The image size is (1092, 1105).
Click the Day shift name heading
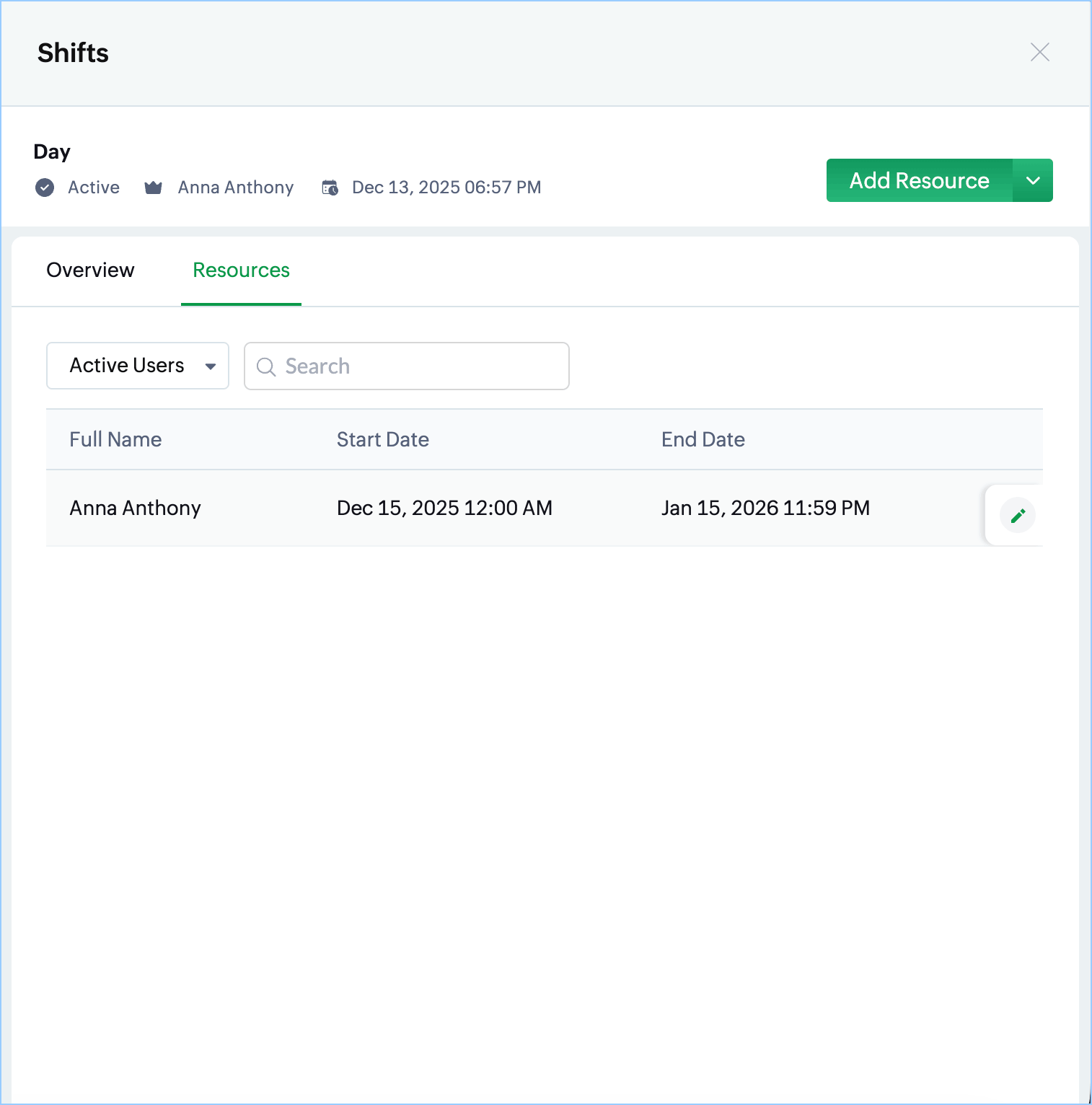(52, 151)
